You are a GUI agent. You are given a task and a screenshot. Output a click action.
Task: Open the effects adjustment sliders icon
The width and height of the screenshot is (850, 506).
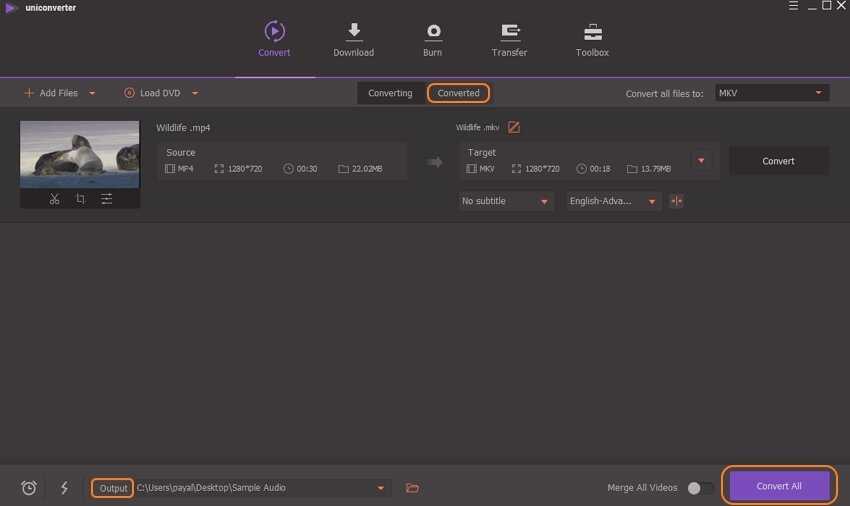pyautogui.click(x=106, y=199)
